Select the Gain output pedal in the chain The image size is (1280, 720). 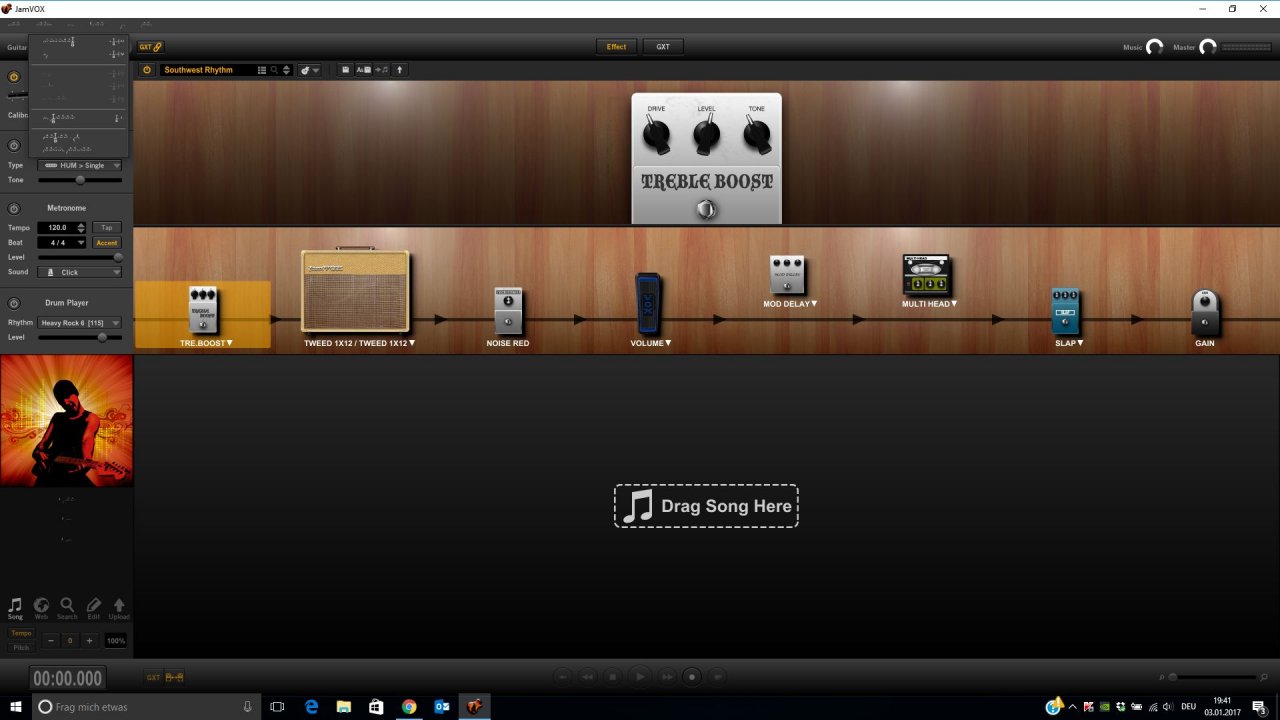coord(1205,313)
